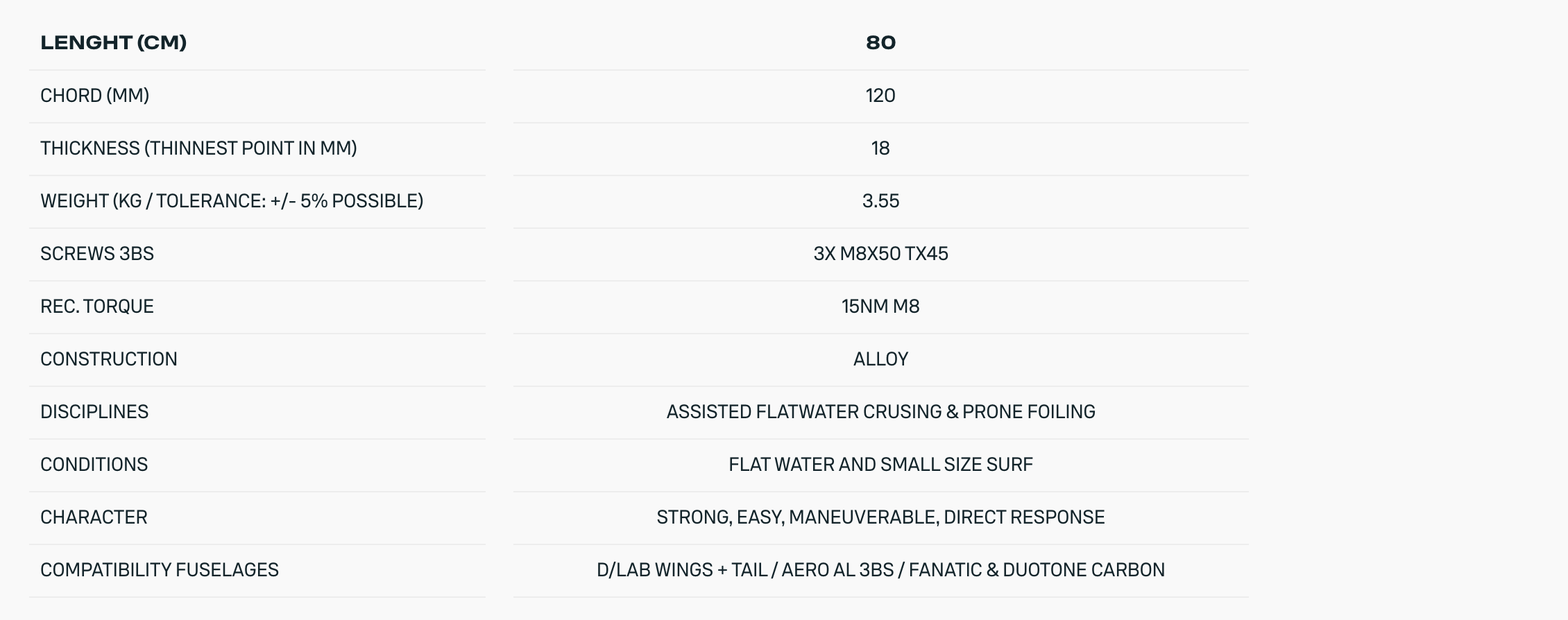Click the SCREWS 3BS row label
The width and height of the screenshot is (1568, 620).
pyautogui.click(x=97, y=254)
